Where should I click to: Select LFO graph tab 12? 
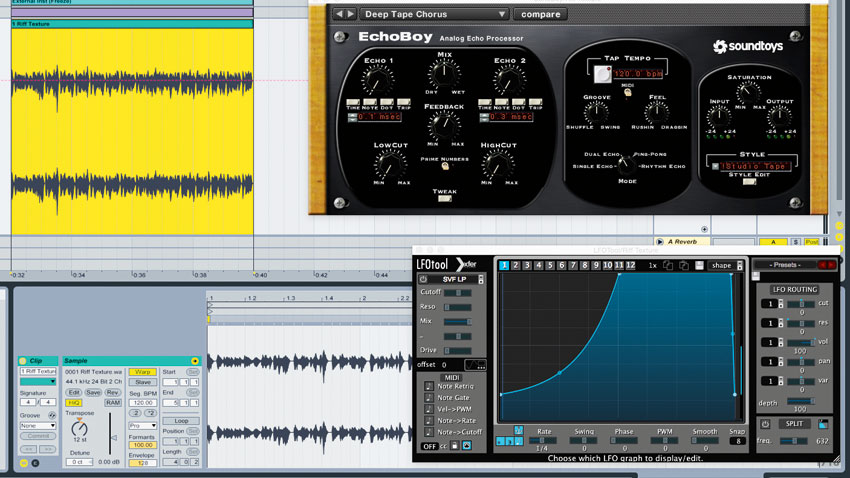click(x=630, y=265)
